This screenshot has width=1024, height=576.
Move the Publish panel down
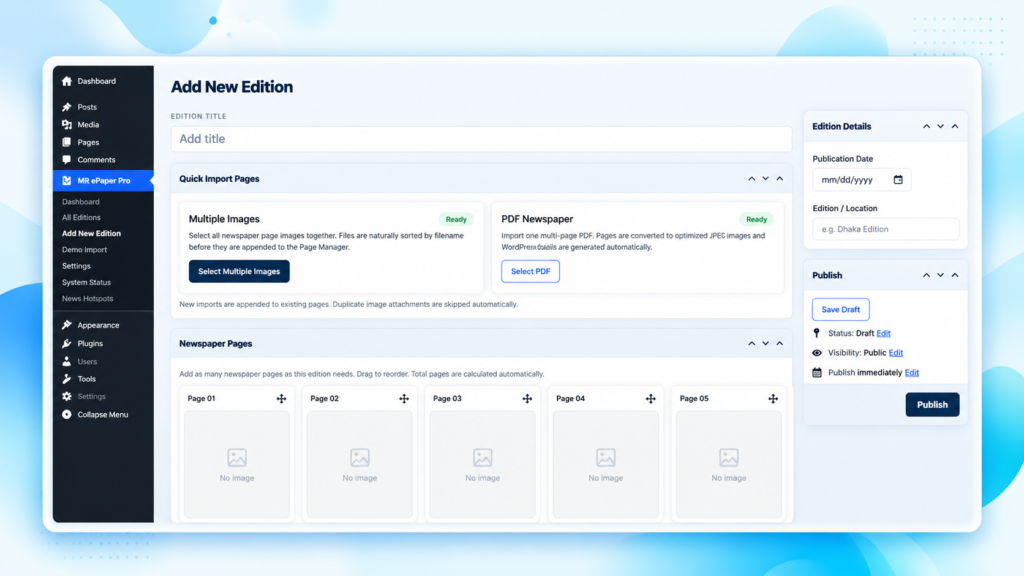[x=940, y=276]
